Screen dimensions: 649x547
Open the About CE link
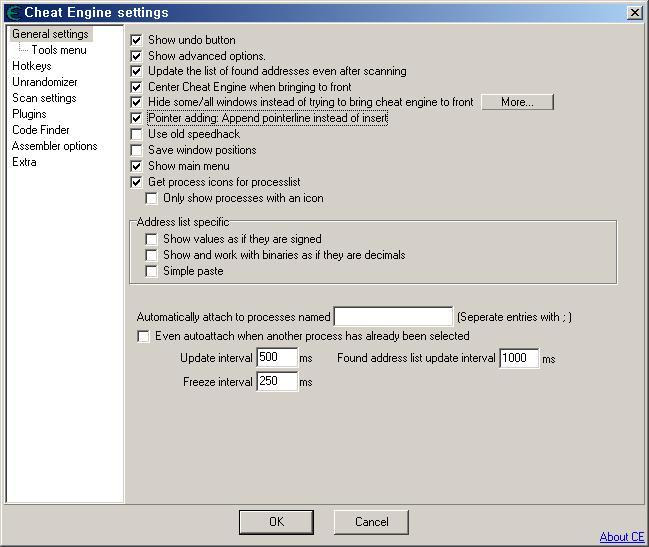point(622,537)
